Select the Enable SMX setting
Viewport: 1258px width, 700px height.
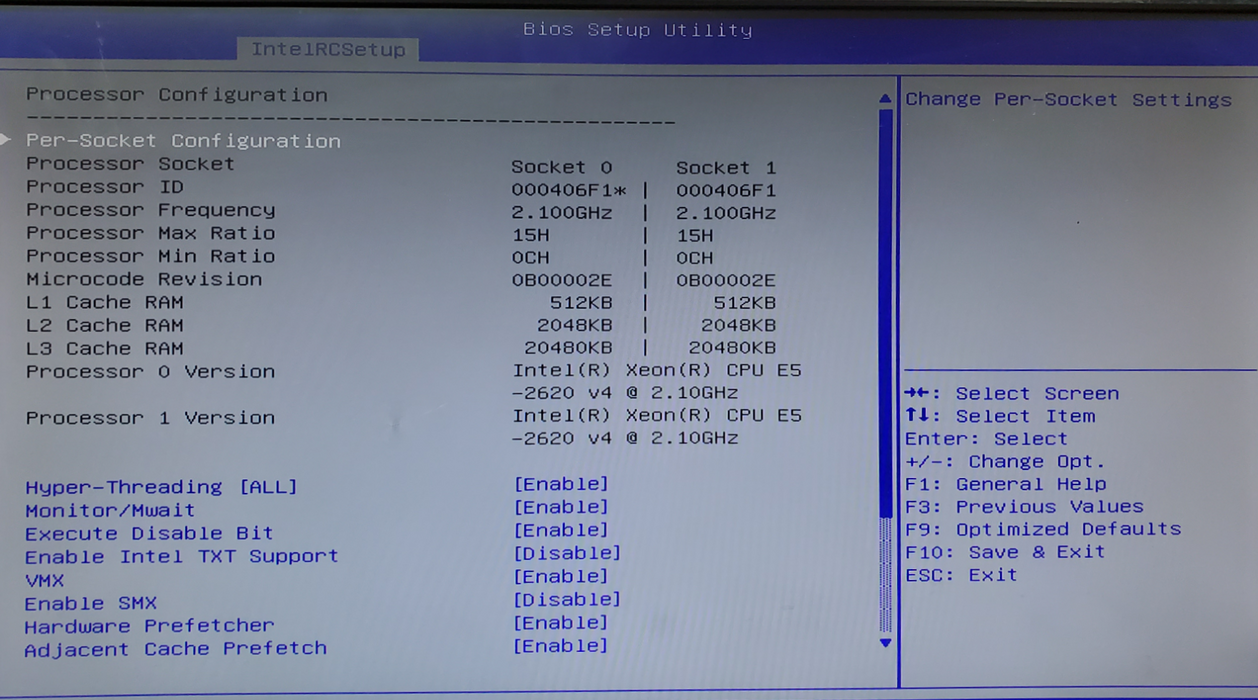91,603
